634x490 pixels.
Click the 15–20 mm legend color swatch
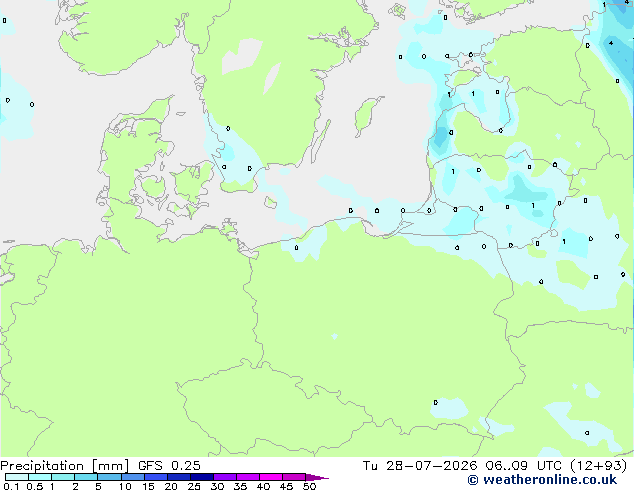156,477
